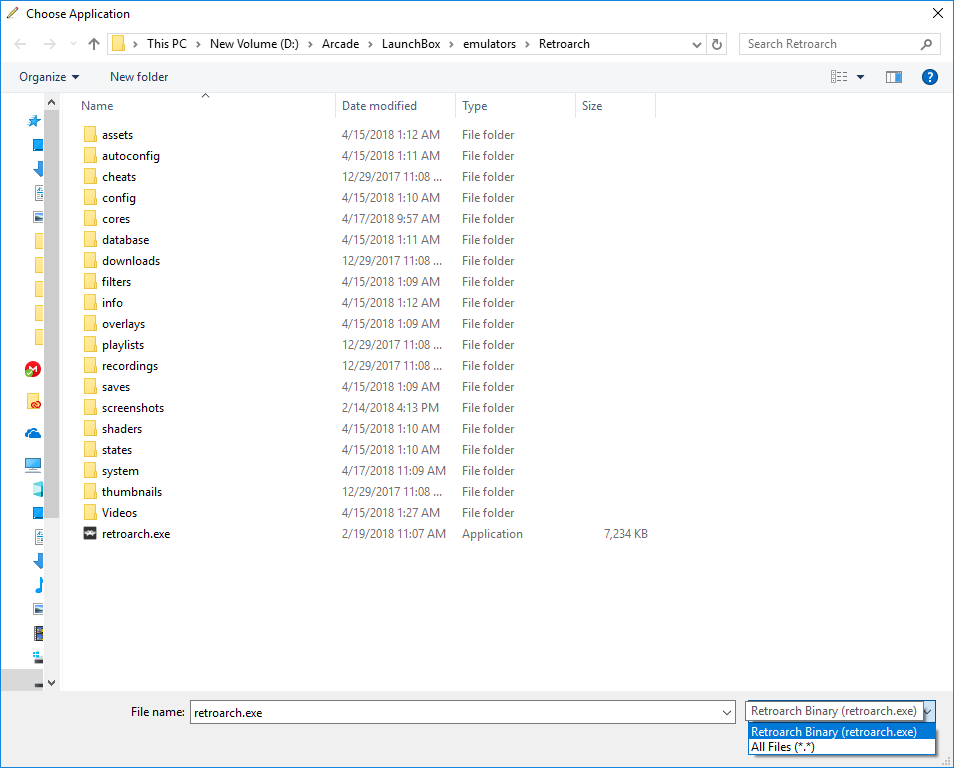Refresh the Retroarch folder view
This screenshot has width=954, height=768.
click(717, 44)
